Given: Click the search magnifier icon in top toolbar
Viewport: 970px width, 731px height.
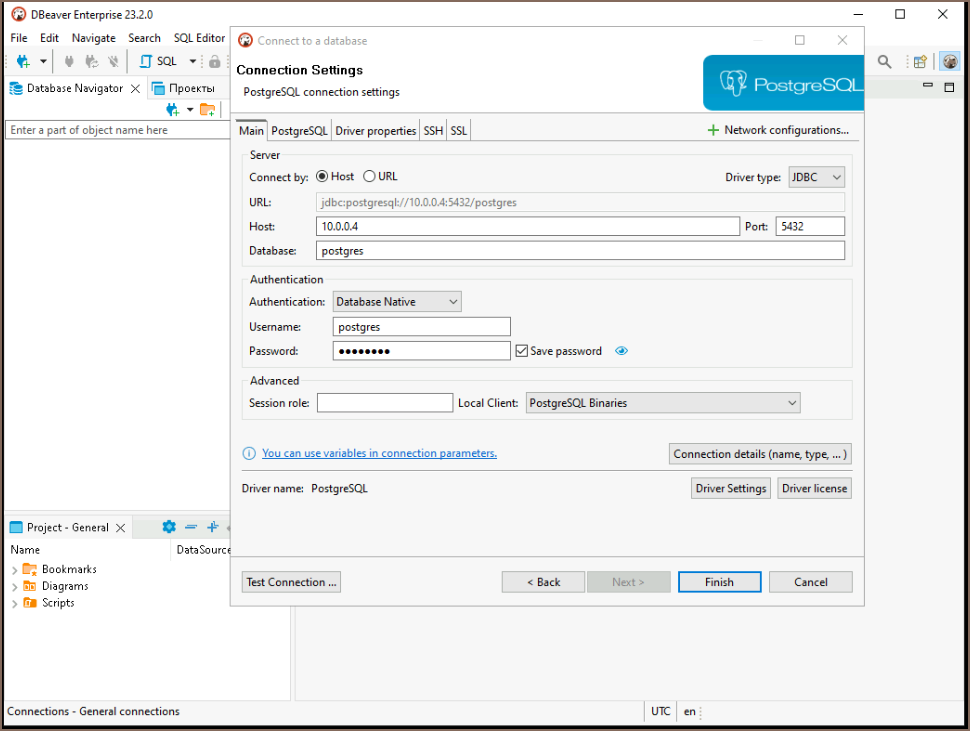Looking at the screenshot, I should click(x=885, y=62).
